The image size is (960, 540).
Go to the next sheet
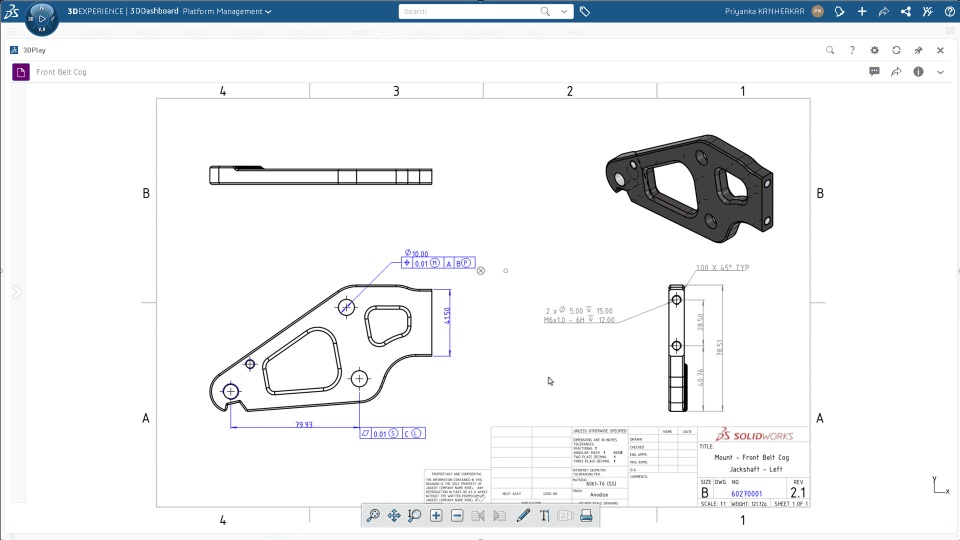(x=500, y=516)
